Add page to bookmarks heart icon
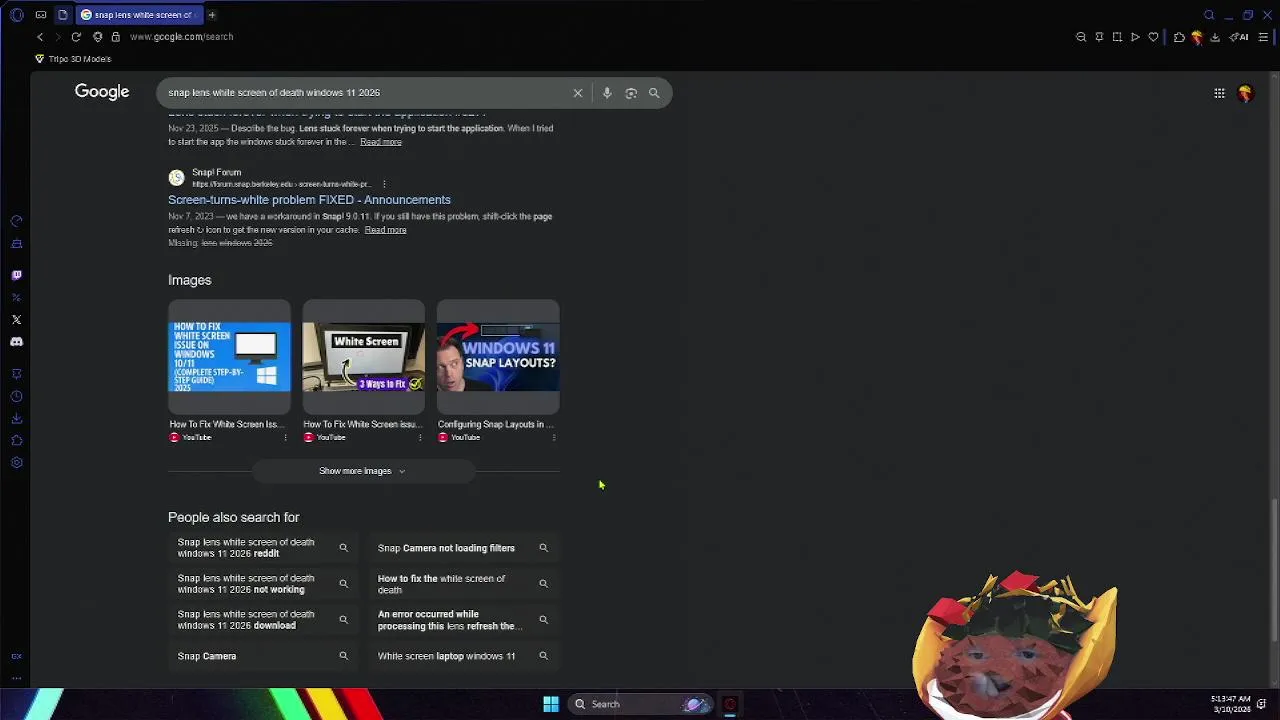The height and width of the screenshot is (720, 1280). point(1153,37)
